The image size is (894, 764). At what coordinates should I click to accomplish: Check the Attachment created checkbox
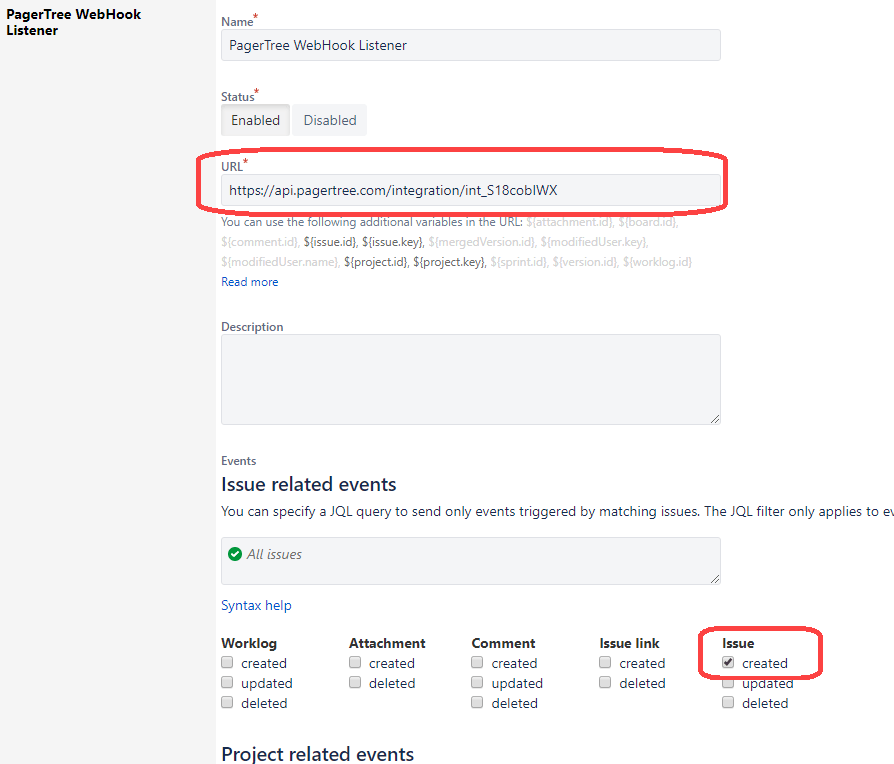pyautogui.click(x=355, y=663)
